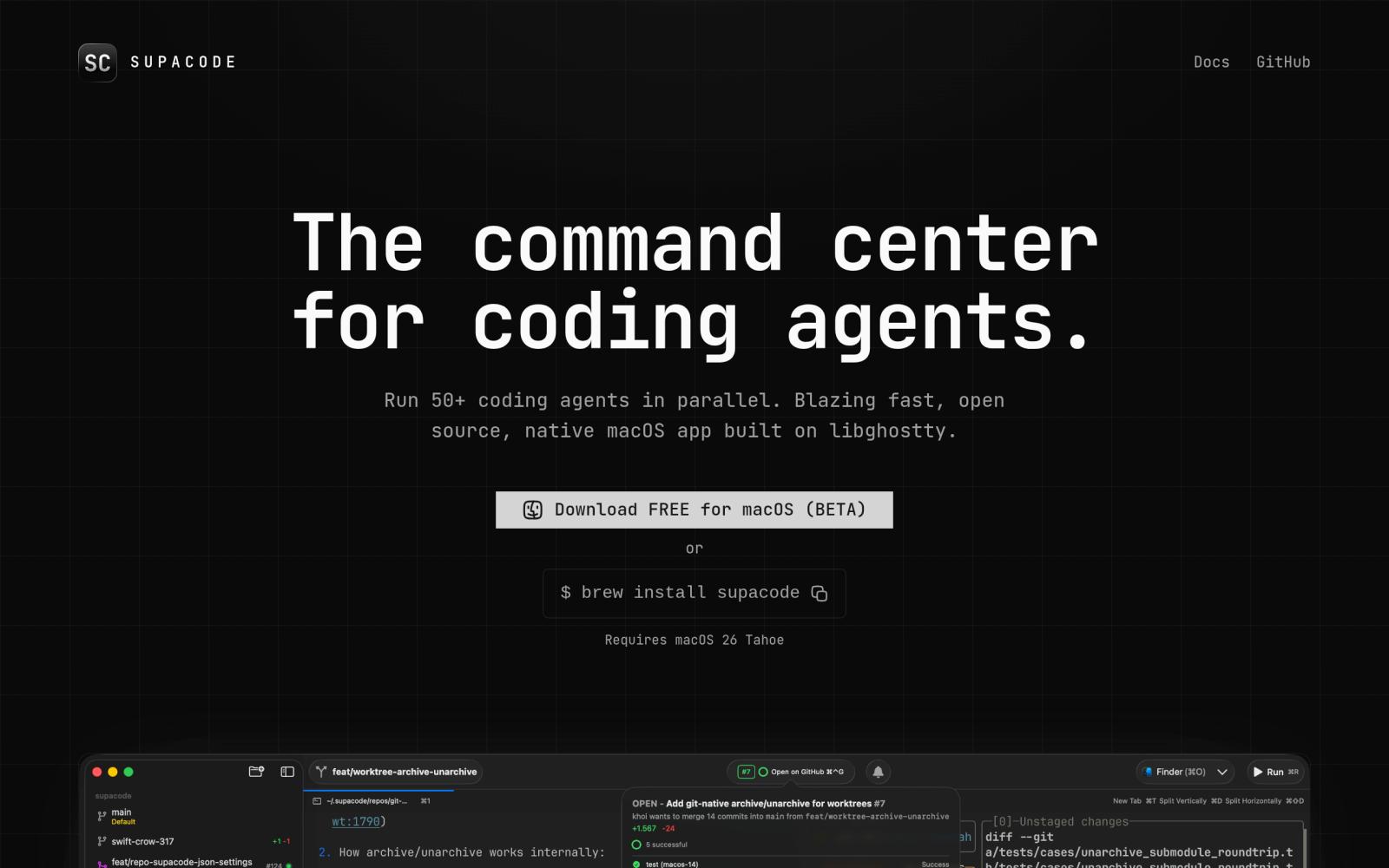Viewport: 1389px width, 868px height.
Task: Select the feat/worktree-archive-unarchive branch pill
Action: [396, 772]
